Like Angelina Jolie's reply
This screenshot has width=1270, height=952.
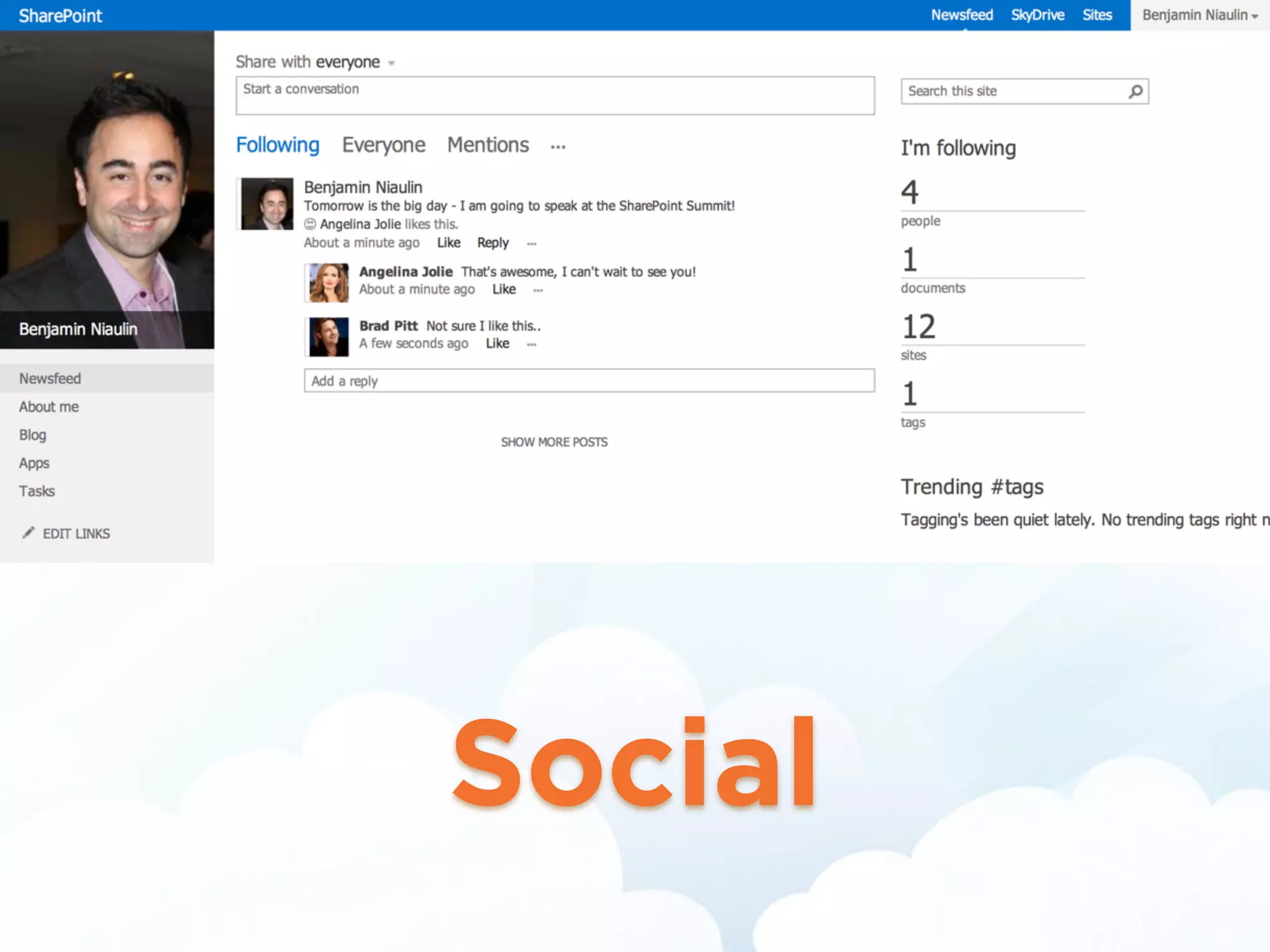504,289
